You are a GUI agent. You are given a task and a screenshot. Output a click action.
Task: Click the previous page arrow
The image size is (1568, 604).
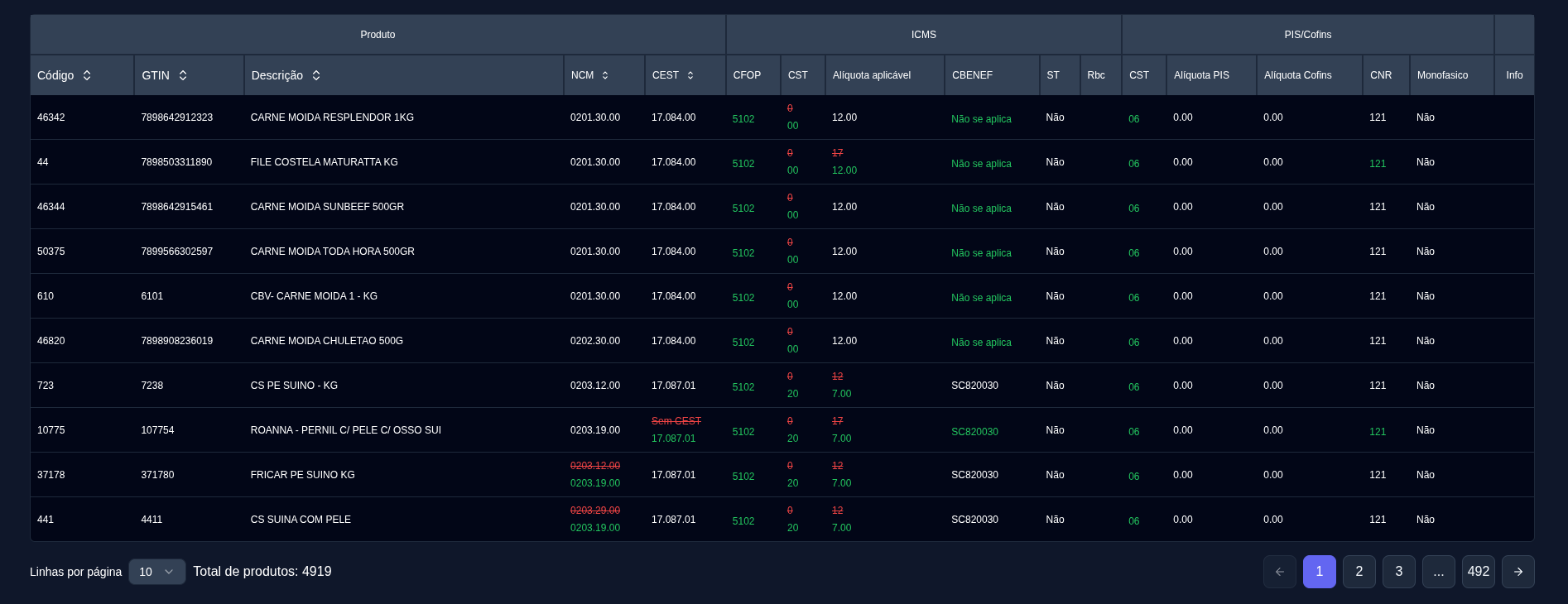[x=1279, y=572]
